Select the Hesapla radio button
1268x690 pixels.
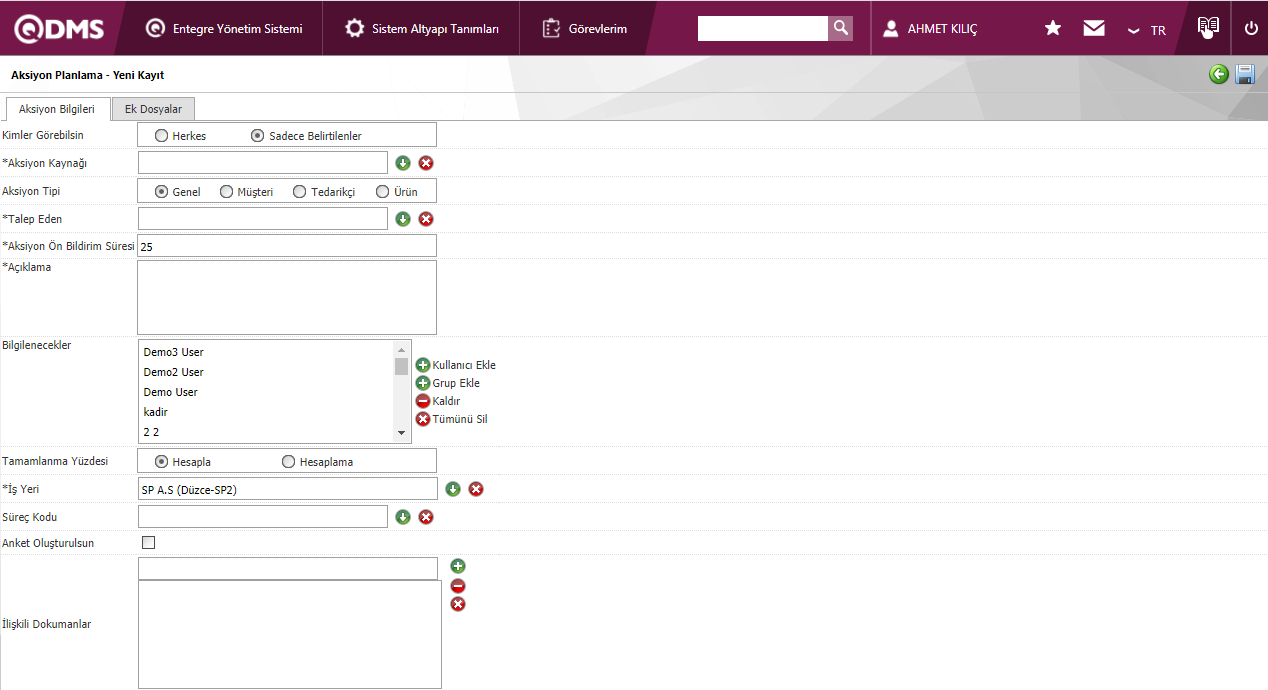[161, 461]
